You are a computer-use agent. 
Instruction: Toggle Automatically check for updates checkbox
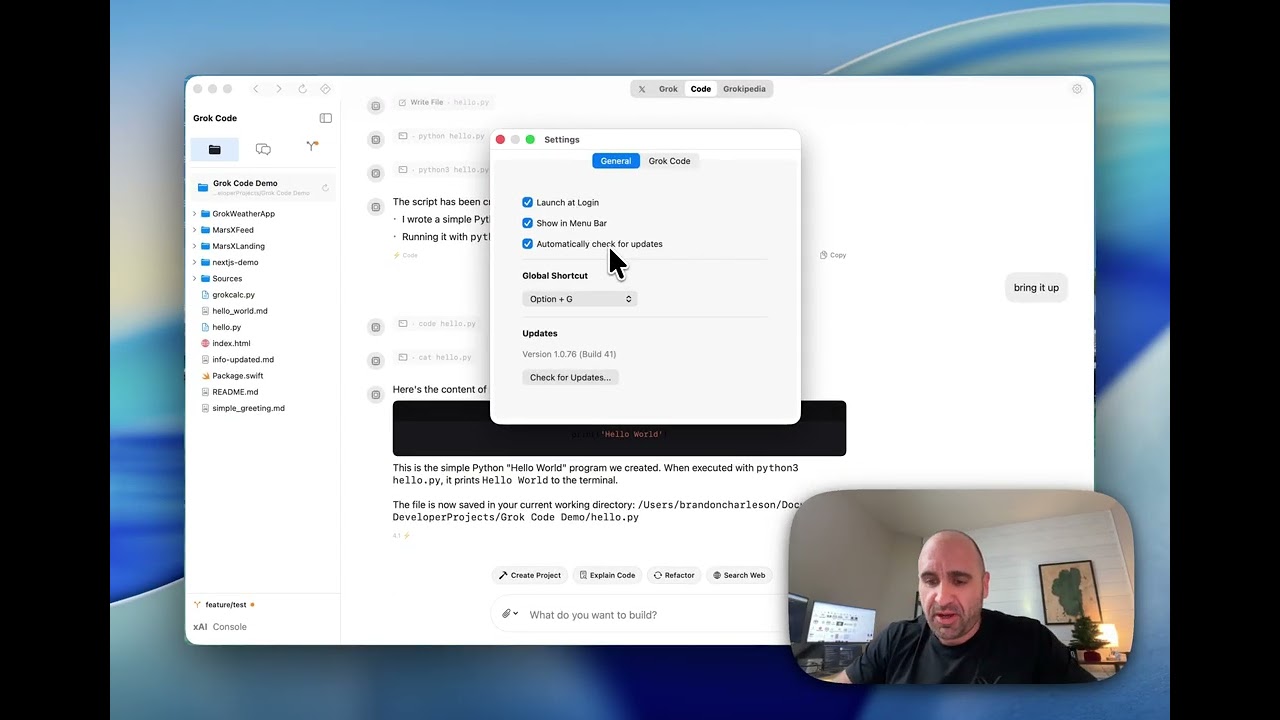coord(527,244)
